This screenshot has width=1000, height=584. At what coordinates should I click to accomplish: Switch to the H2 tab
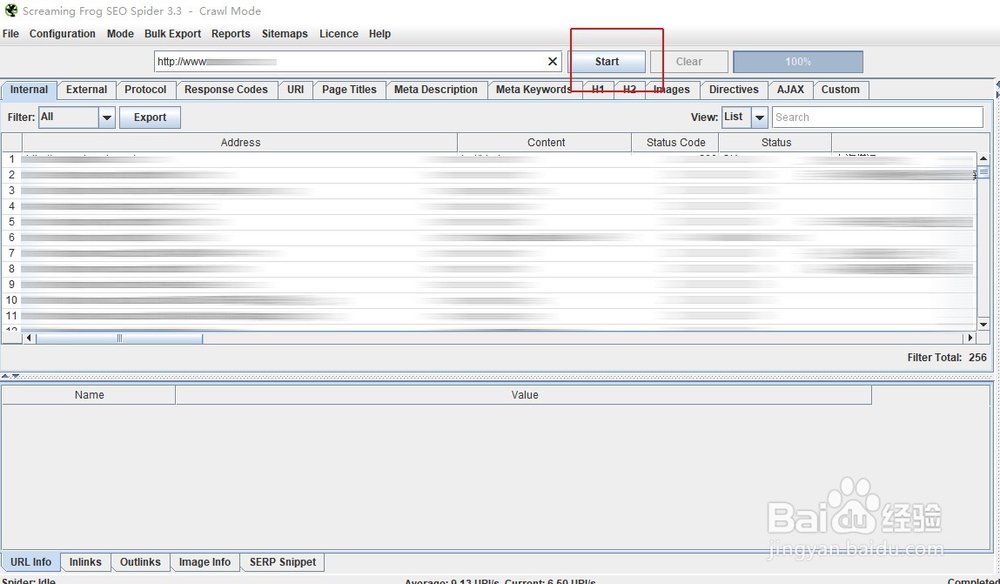pyautogui.click(x=629, y=89)
